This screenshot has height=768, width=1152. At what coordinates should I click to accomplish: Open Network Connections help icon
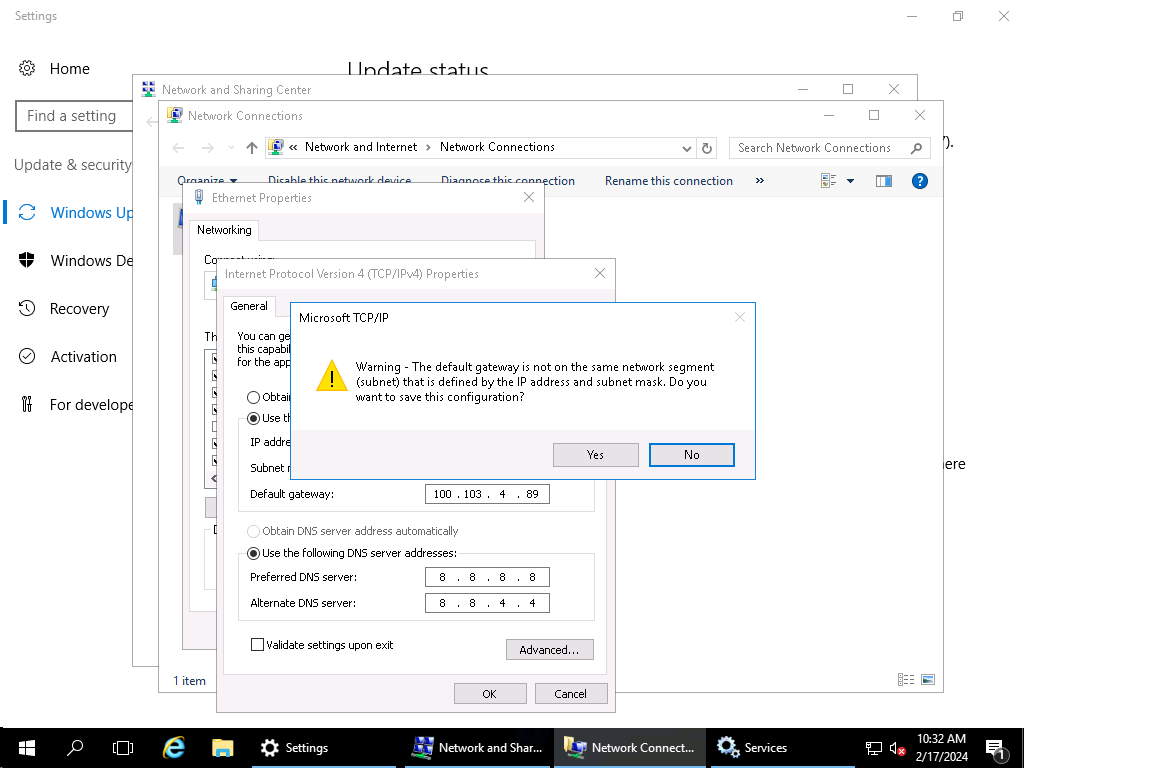(920, 181)
